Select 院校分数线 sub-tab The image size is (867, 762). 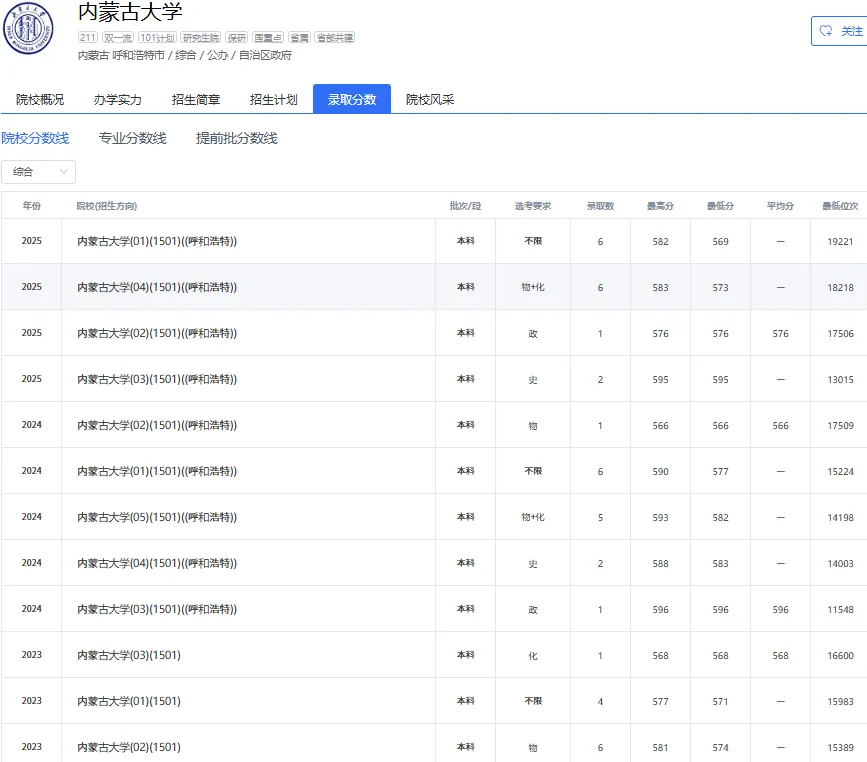(x=35, y=138)
